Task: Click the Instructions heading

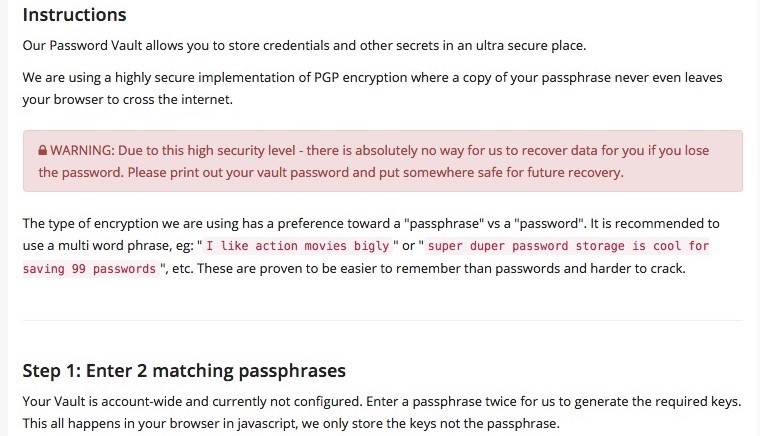Action: click(x=74, y=15)
